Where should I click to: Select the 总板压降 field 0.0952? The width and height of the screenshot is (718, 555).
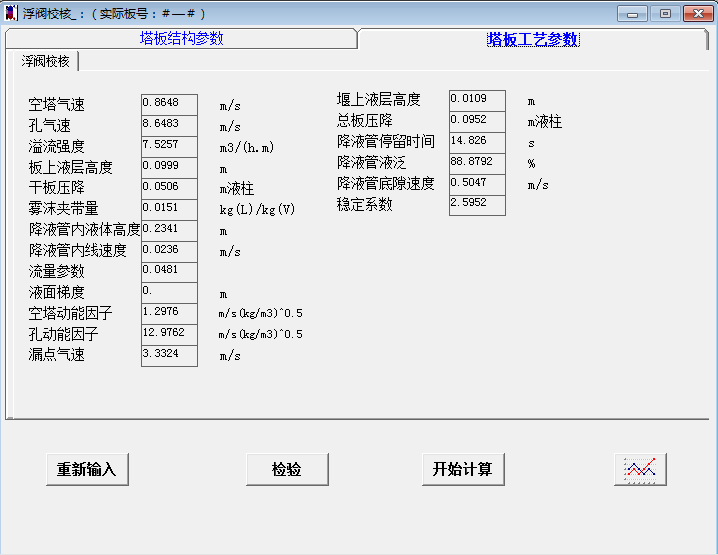click(477, 121)
